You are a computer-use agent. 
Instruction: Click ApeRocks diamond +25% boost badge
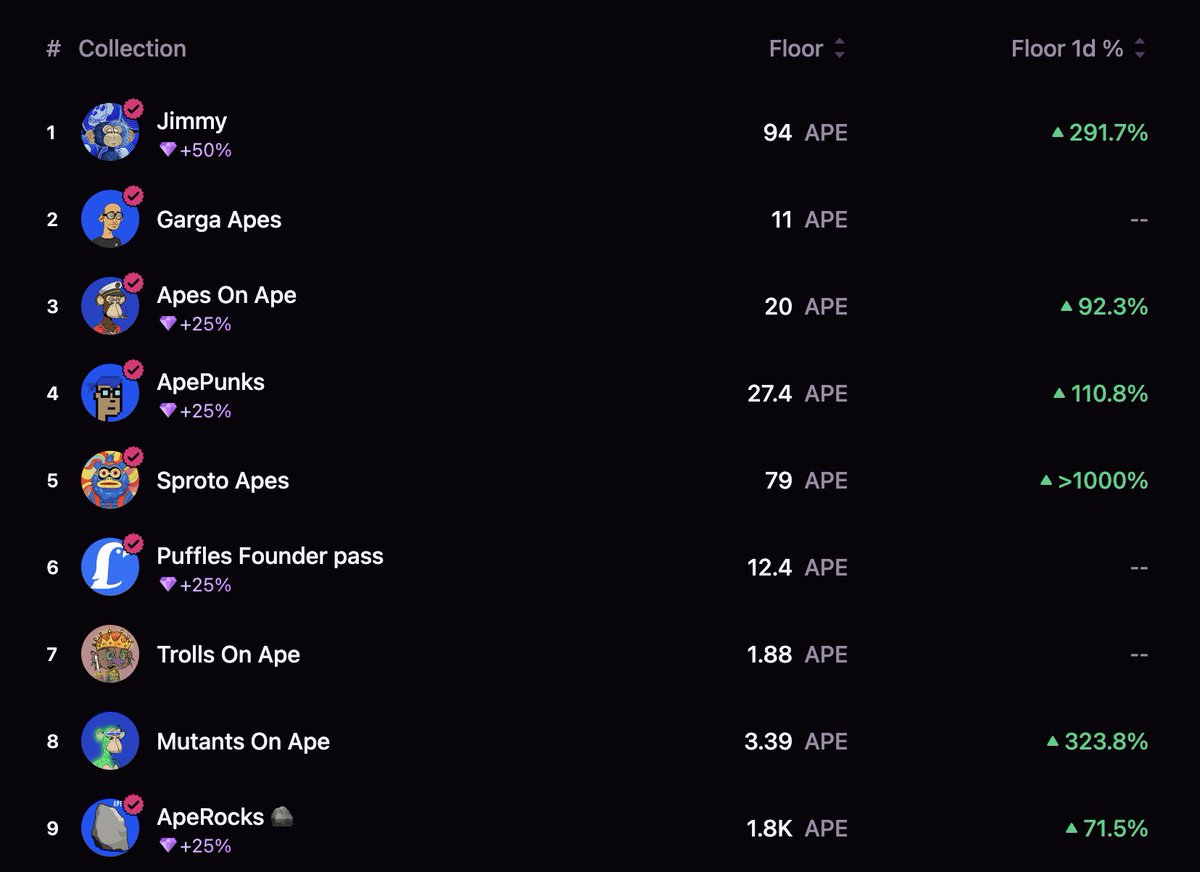tap(195, 846)
